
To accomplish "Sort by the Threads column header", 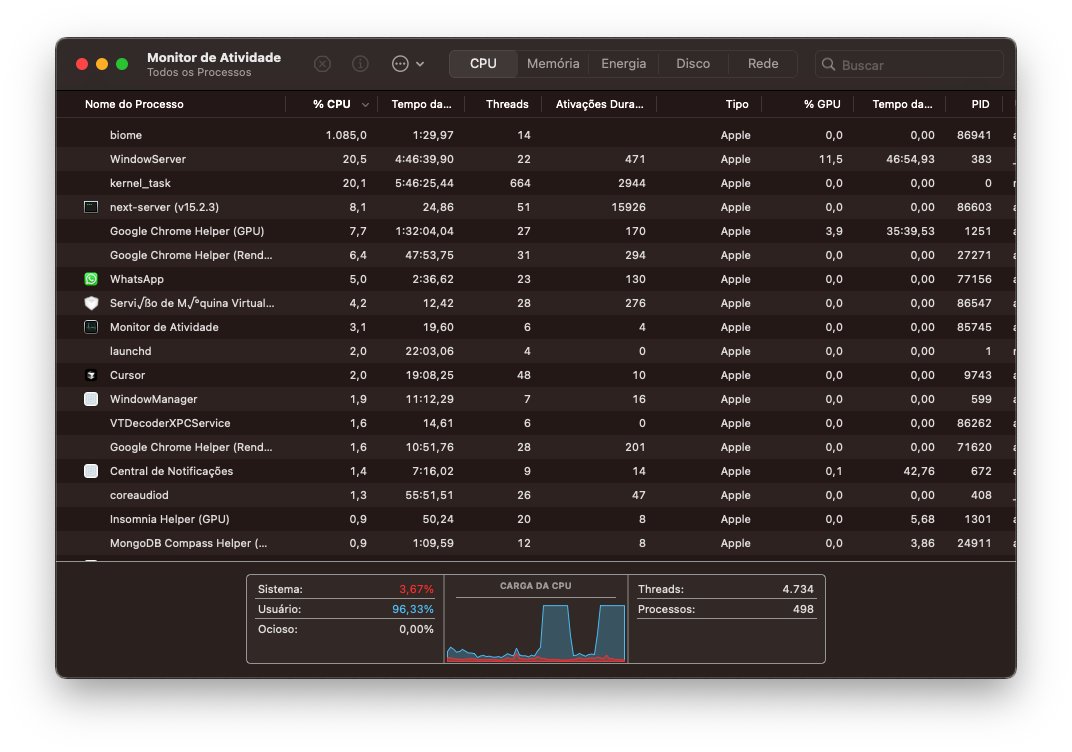I will click(x=507, y=104).
